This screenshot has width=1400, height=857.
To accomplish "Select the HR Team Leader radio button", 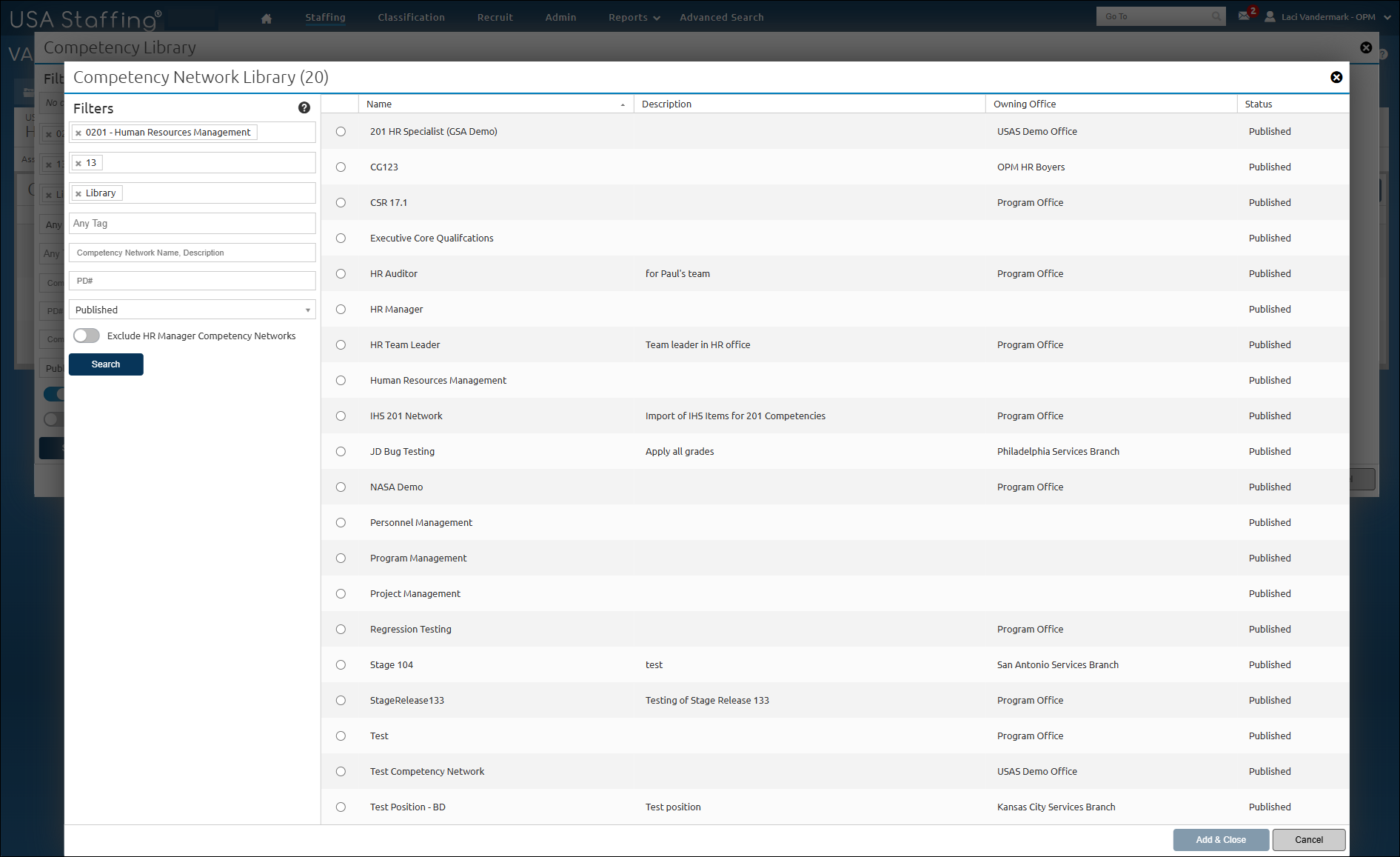I will tap(341, 344).
